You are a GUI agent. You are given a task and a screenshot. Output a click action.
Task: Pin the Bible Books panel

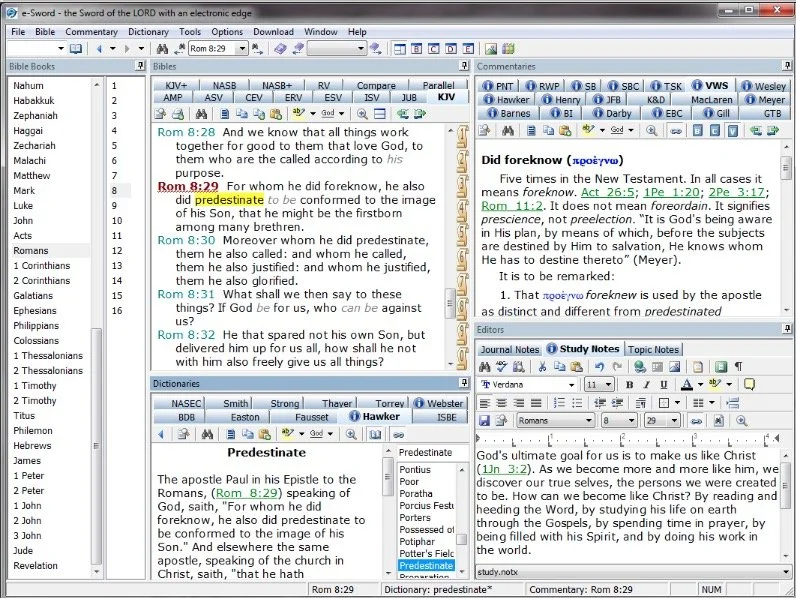pyautogui.click(x=140, y=66)
